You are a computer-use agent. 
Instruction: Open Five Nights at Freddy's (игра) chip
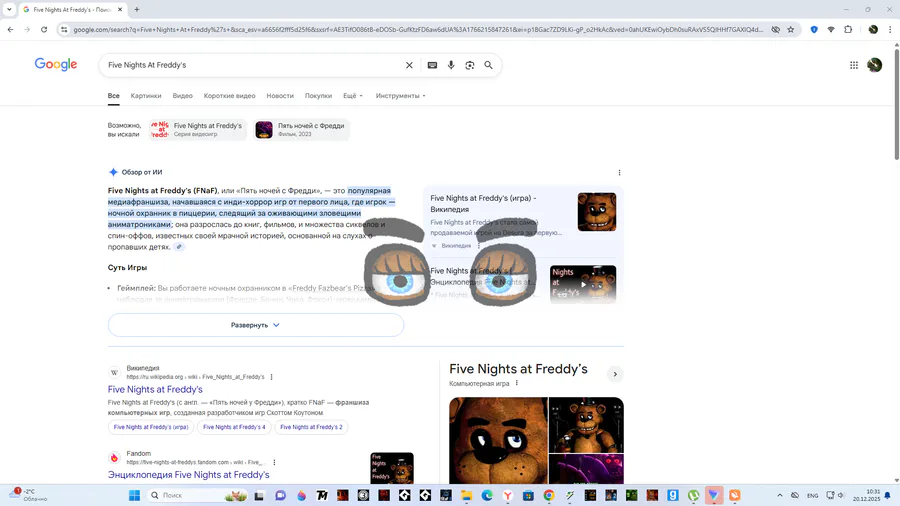tap(151, 427)
